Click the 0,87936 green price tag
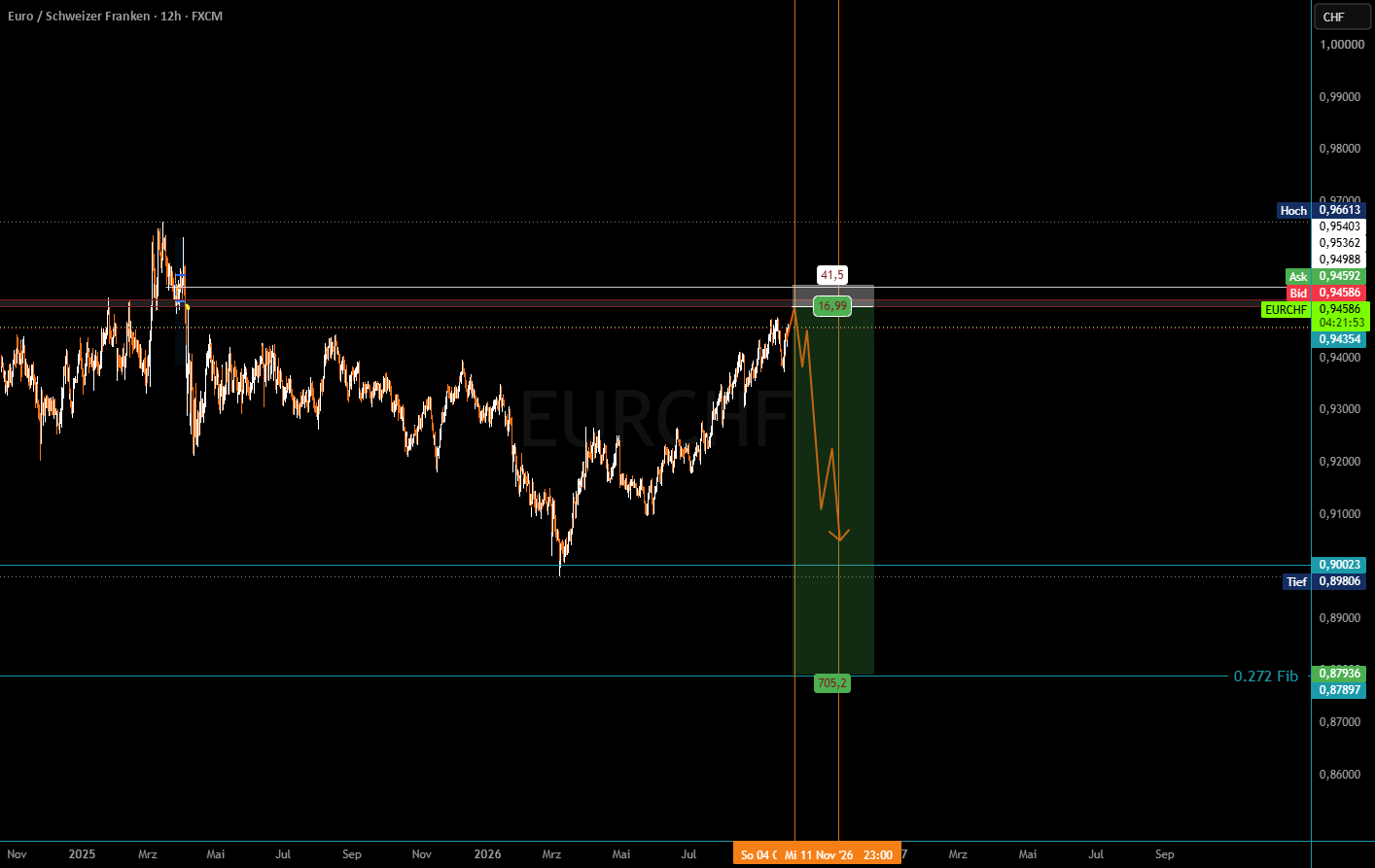Screen dimensions: 1375x868 [1340, 674]
